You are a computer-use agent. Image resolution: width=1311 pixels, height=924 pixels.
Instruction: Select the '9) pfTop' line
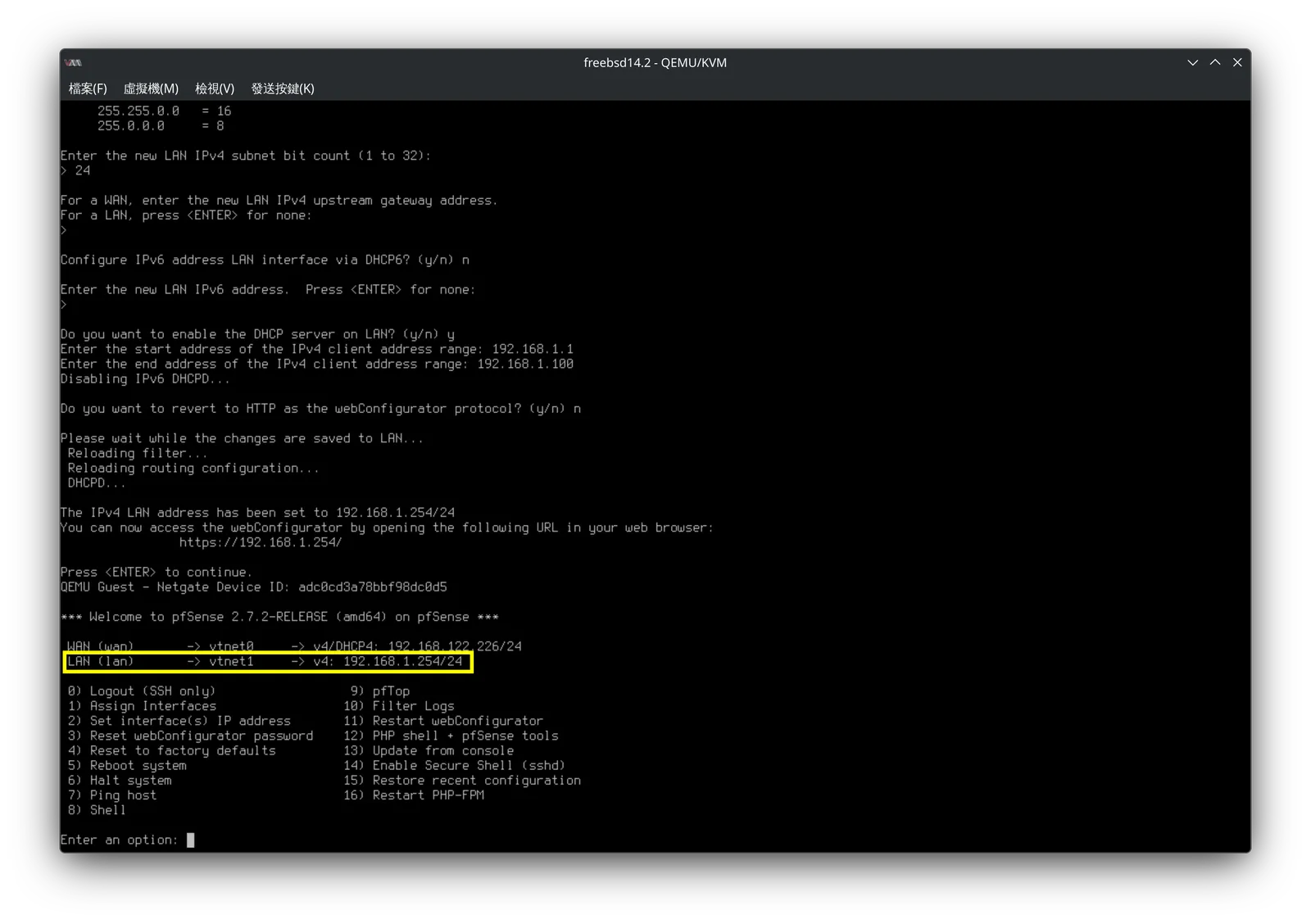(x=380, y=691)
